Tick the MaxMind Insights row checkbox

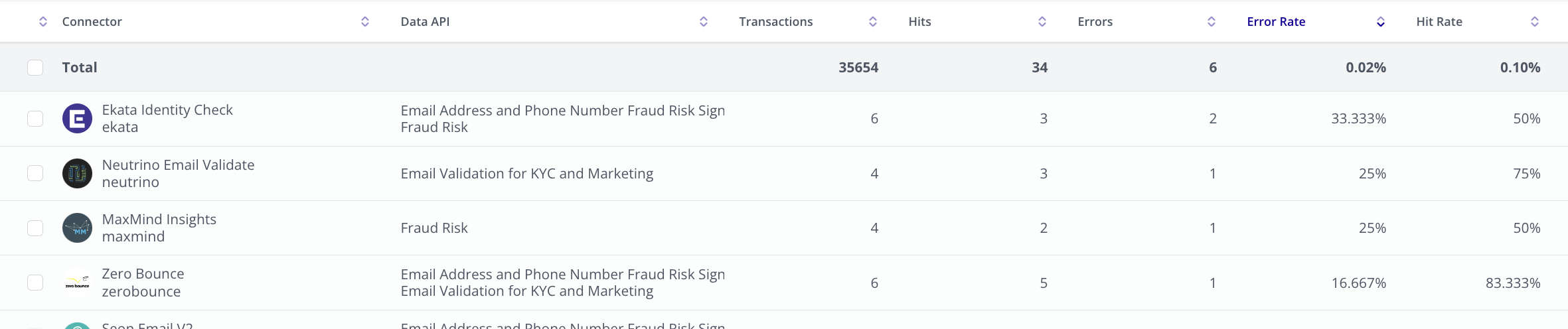[x=35, y=228]
